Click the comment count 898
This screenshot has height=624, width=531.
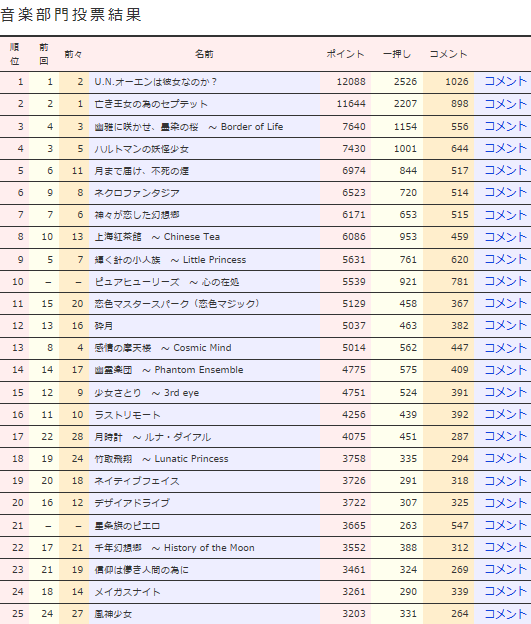[x=460, y=104]
